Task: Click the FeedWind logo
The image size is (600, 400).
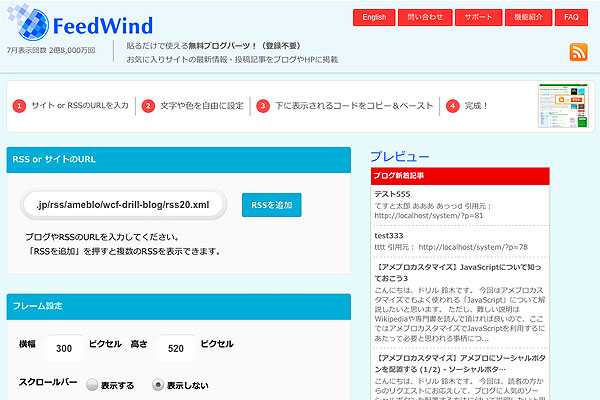Action: pyautogui.click(x=80, y=22)
